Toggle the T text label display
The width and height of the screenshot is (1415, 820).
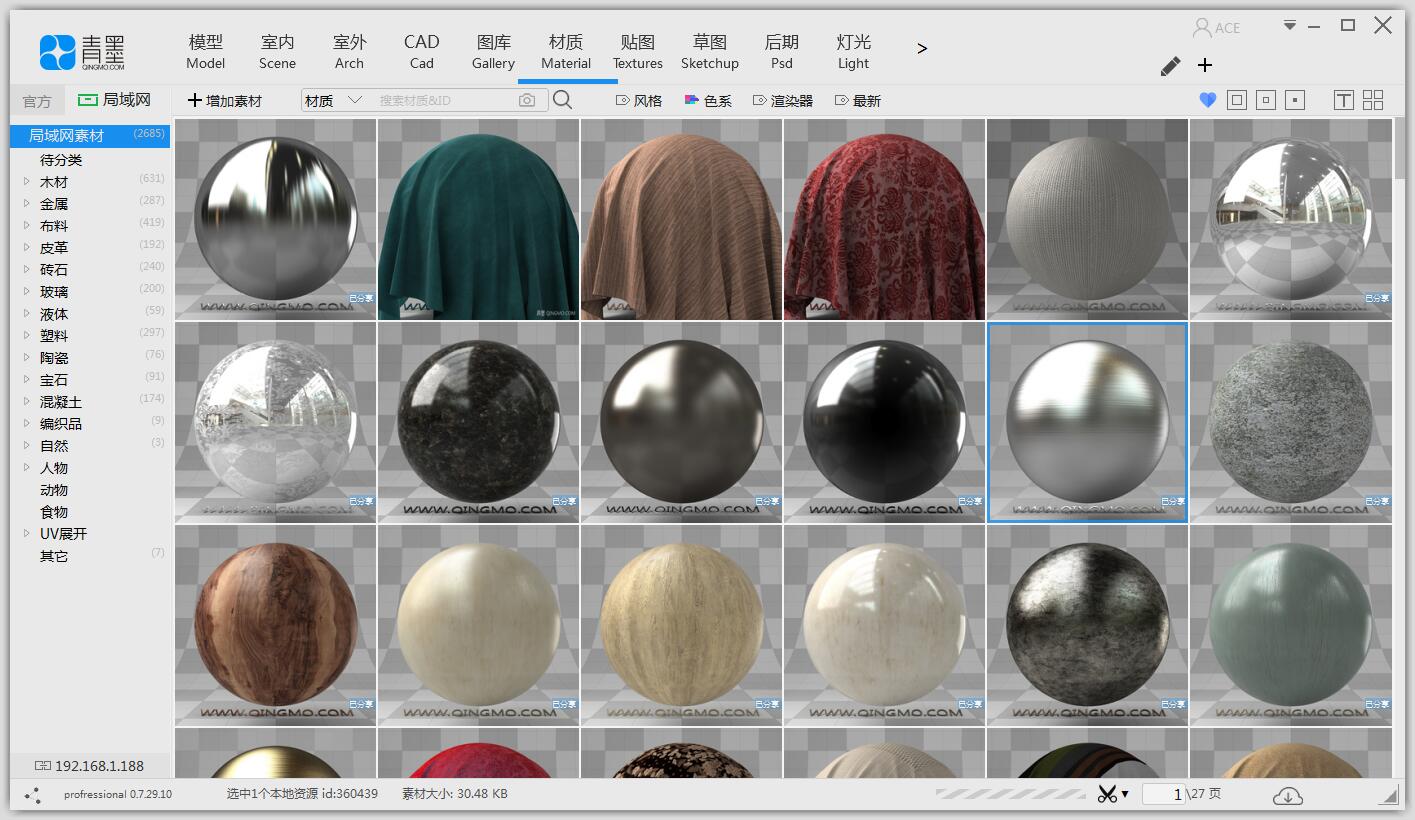point(1344,100)
